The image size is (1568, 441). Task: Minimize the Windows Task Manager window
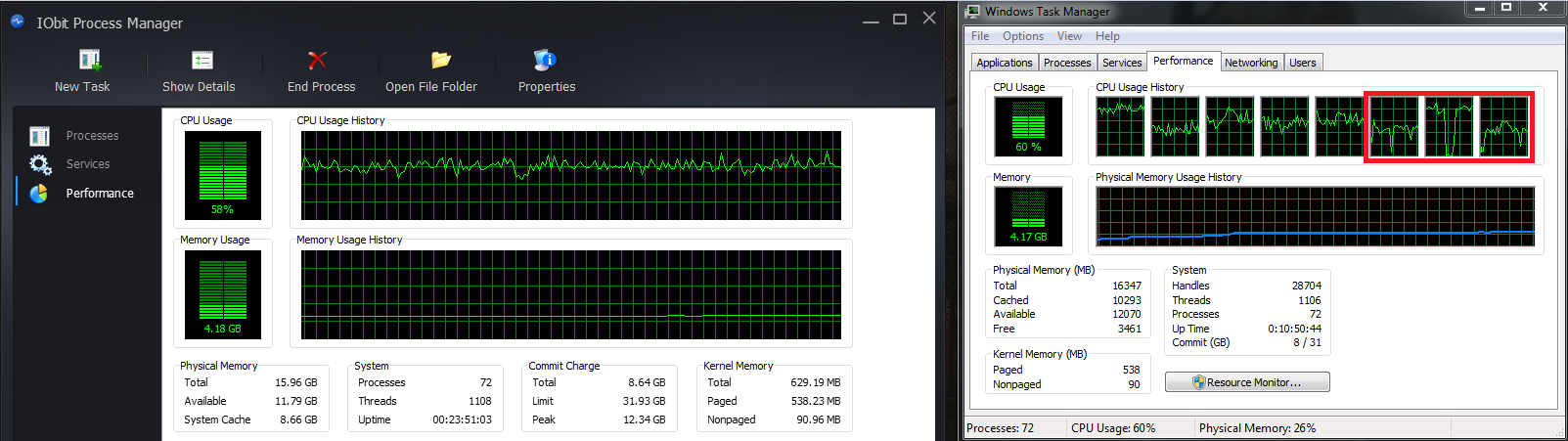[x=1480, y=8]
